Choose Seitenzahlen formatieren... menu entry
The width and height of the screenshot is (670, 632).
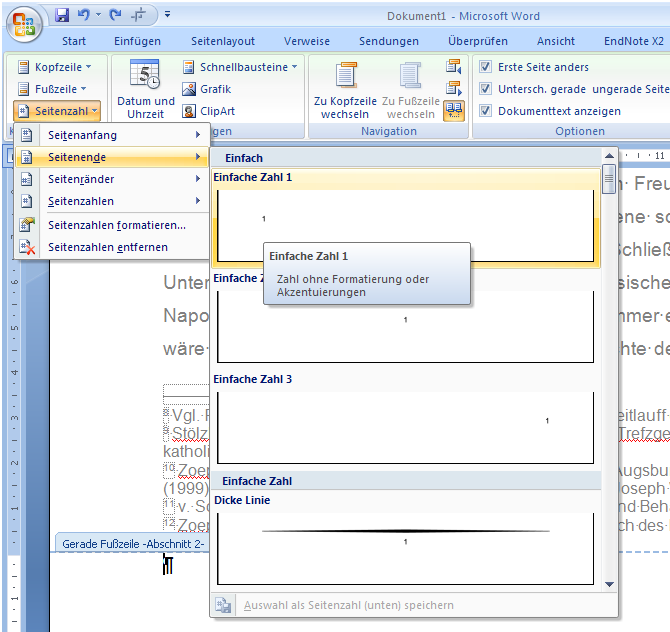117,225
